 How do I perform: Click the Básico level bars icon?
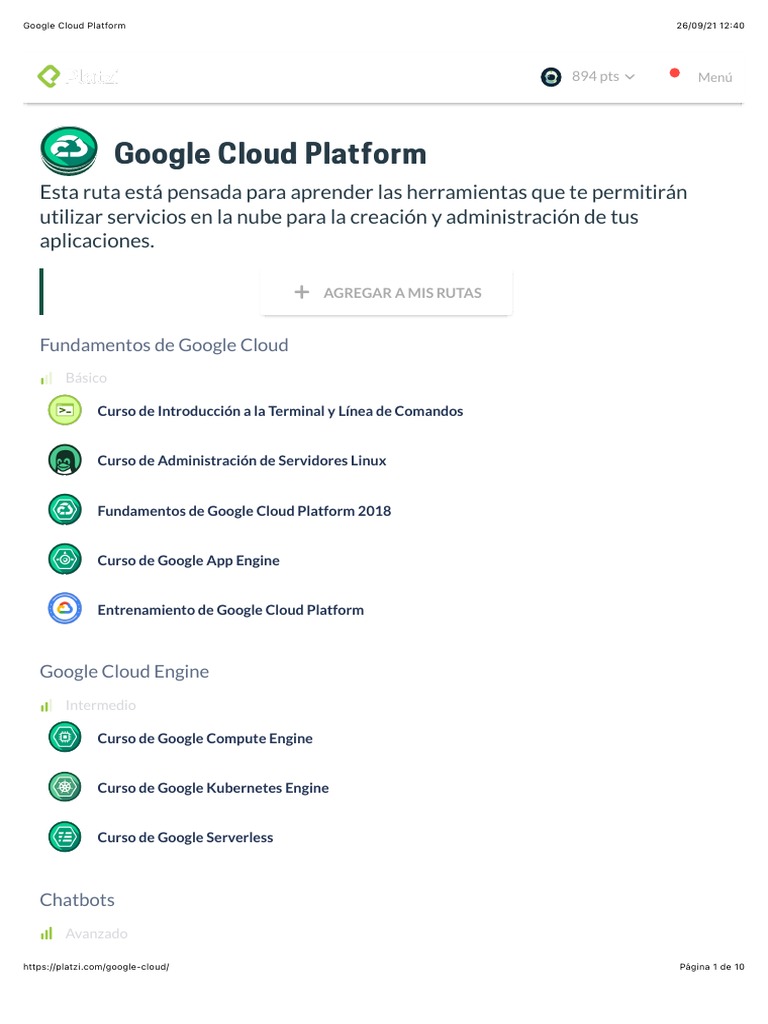click(46, 378)
